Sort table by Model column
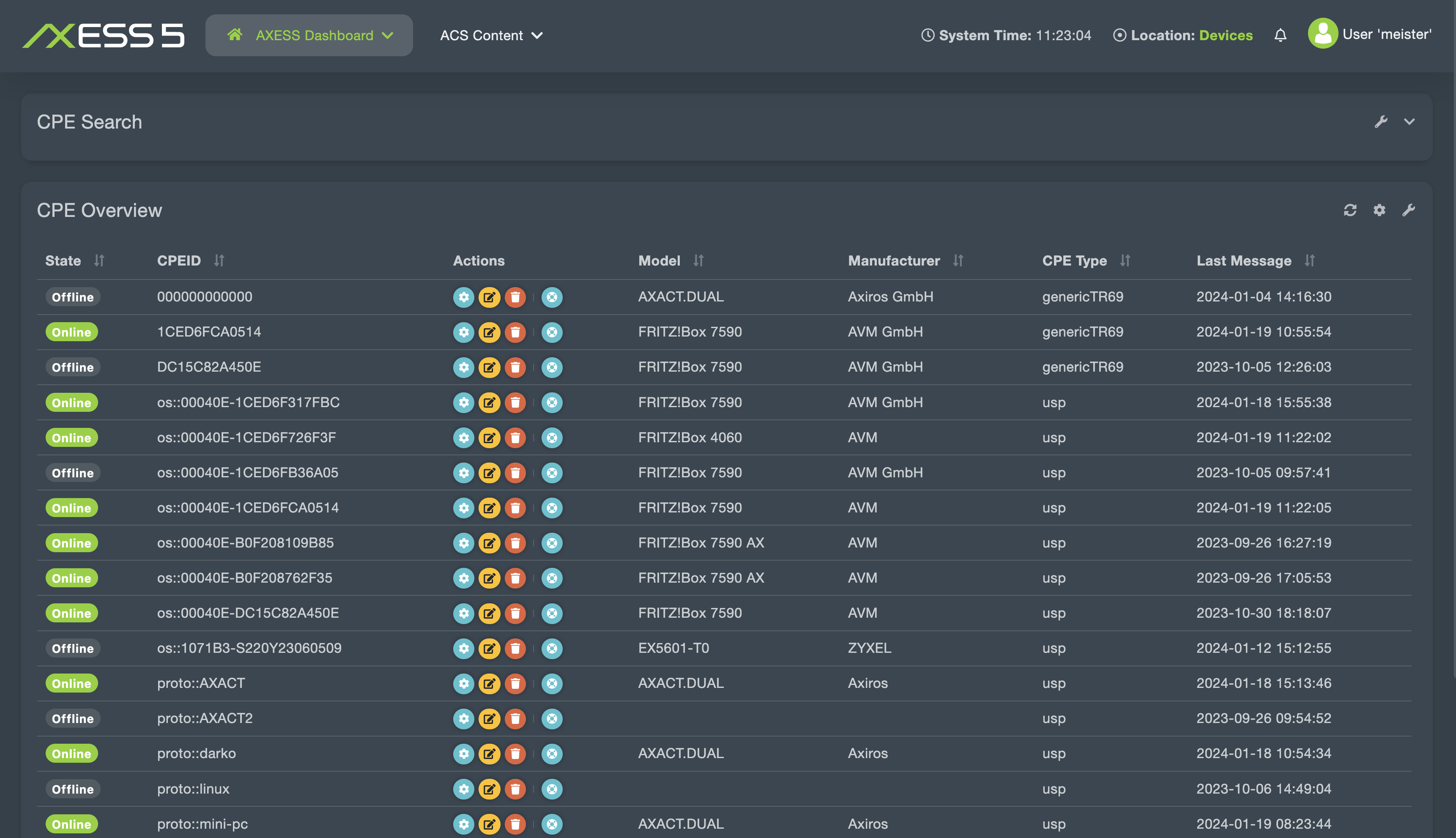 (698, 261)
